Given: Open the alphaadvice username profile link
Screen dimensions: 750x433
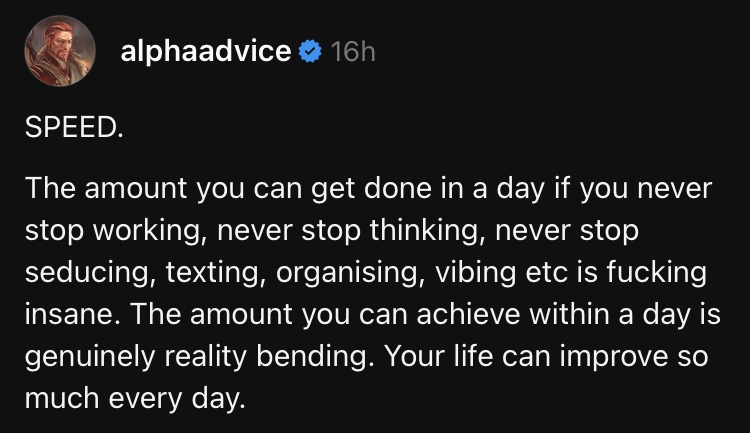Looking at the screenshot, I should (x=205, y=52).
